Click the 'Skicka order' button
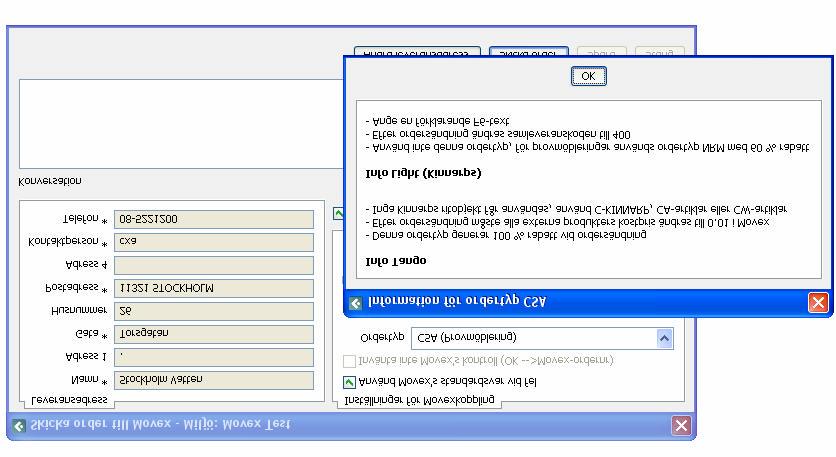The height and width of the screenshot is (457, 836). click(528, 52)
